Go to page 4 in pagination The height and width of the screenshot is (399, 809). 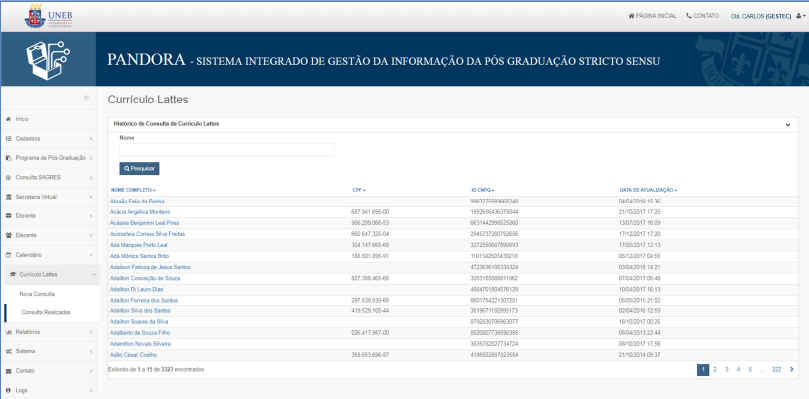click(738, 369)
